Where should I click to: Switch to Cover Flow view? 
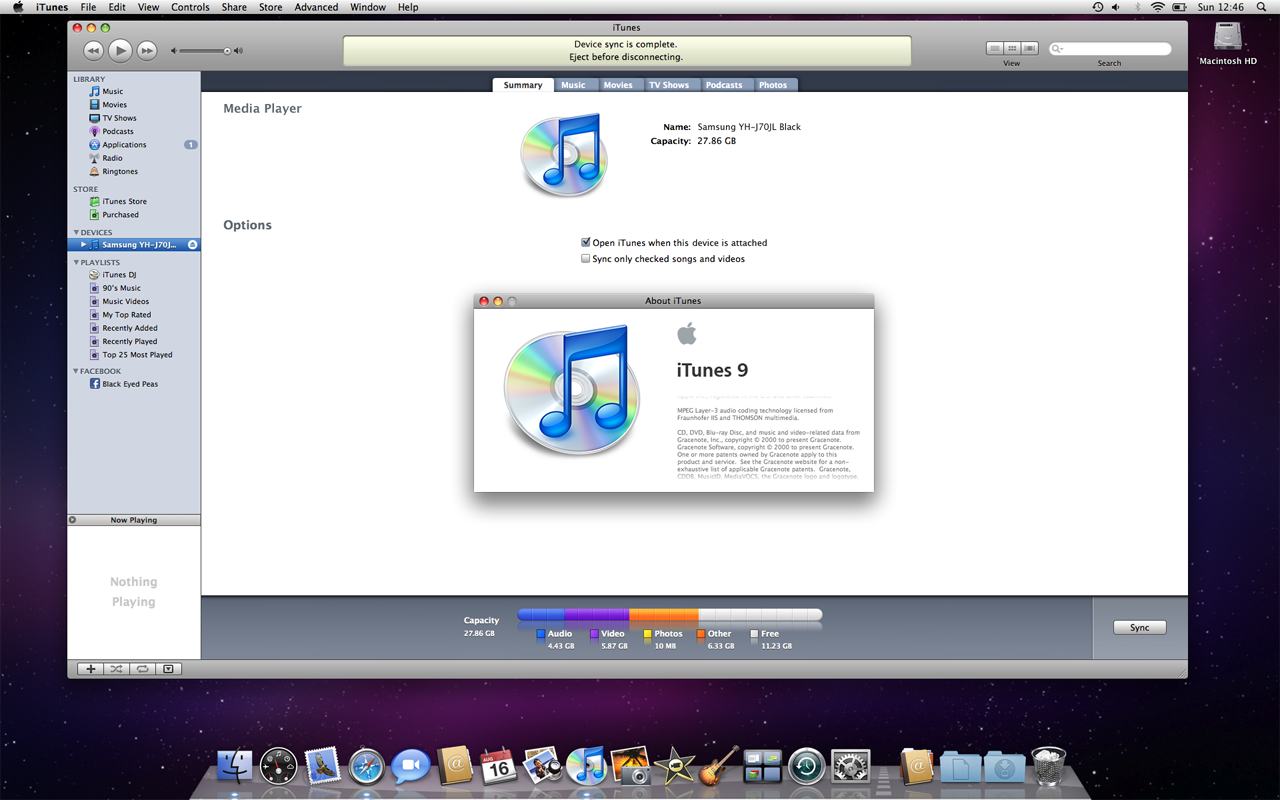(x=1030, y=48)
